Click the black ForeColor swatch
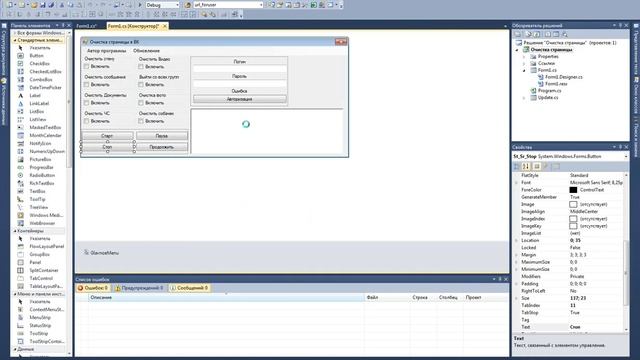 click(x=573, y=190)
